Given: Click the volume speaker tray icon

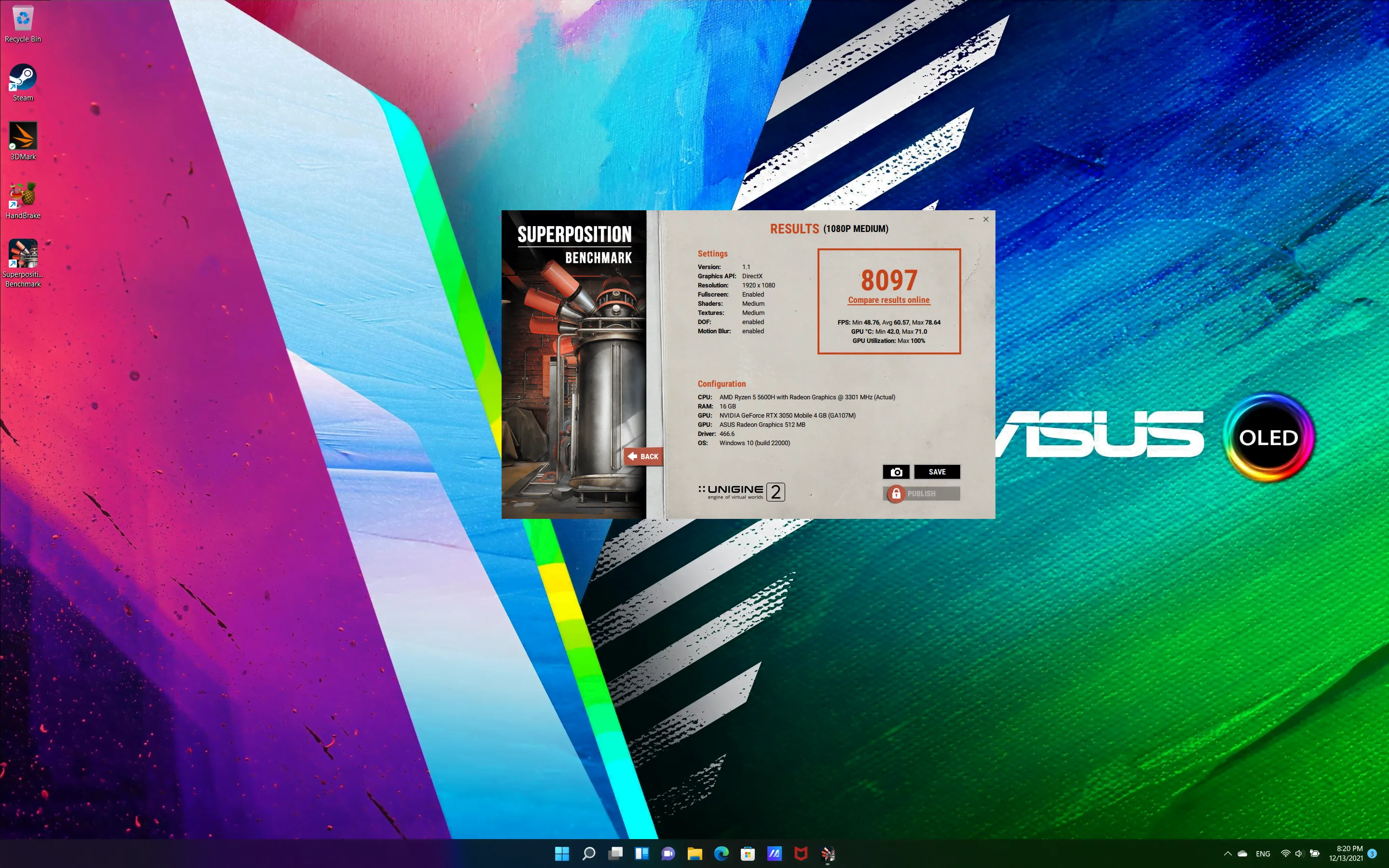Looking at the screenshot, I should pos(1299,854).
